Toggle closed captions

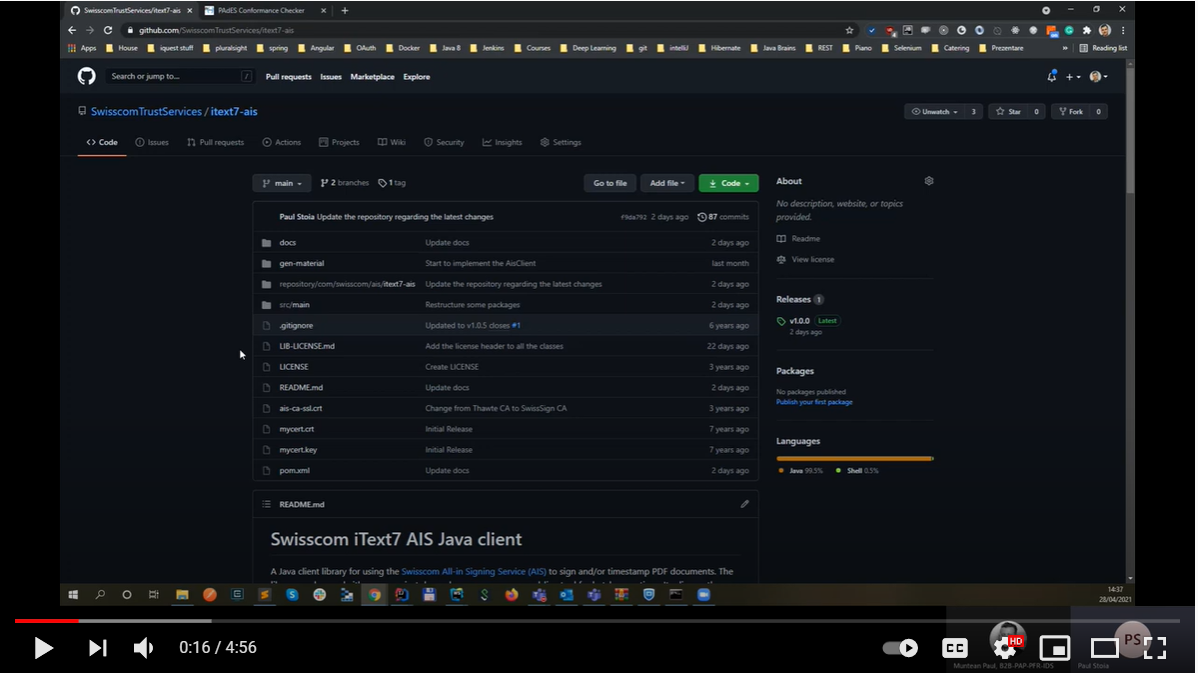955,648
